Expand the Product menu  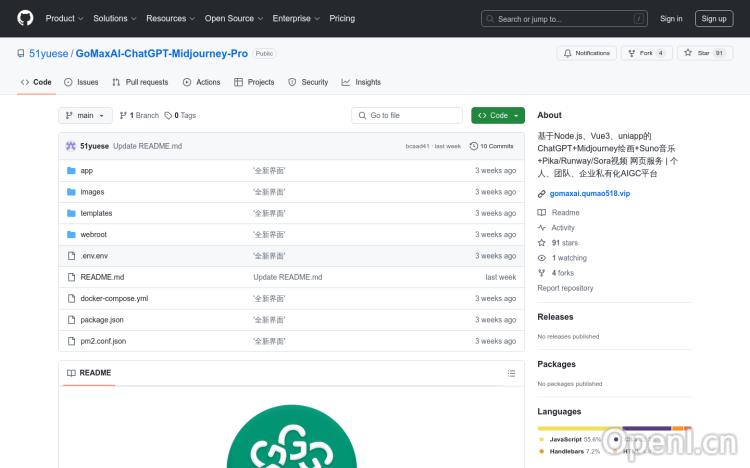point(64,18)
